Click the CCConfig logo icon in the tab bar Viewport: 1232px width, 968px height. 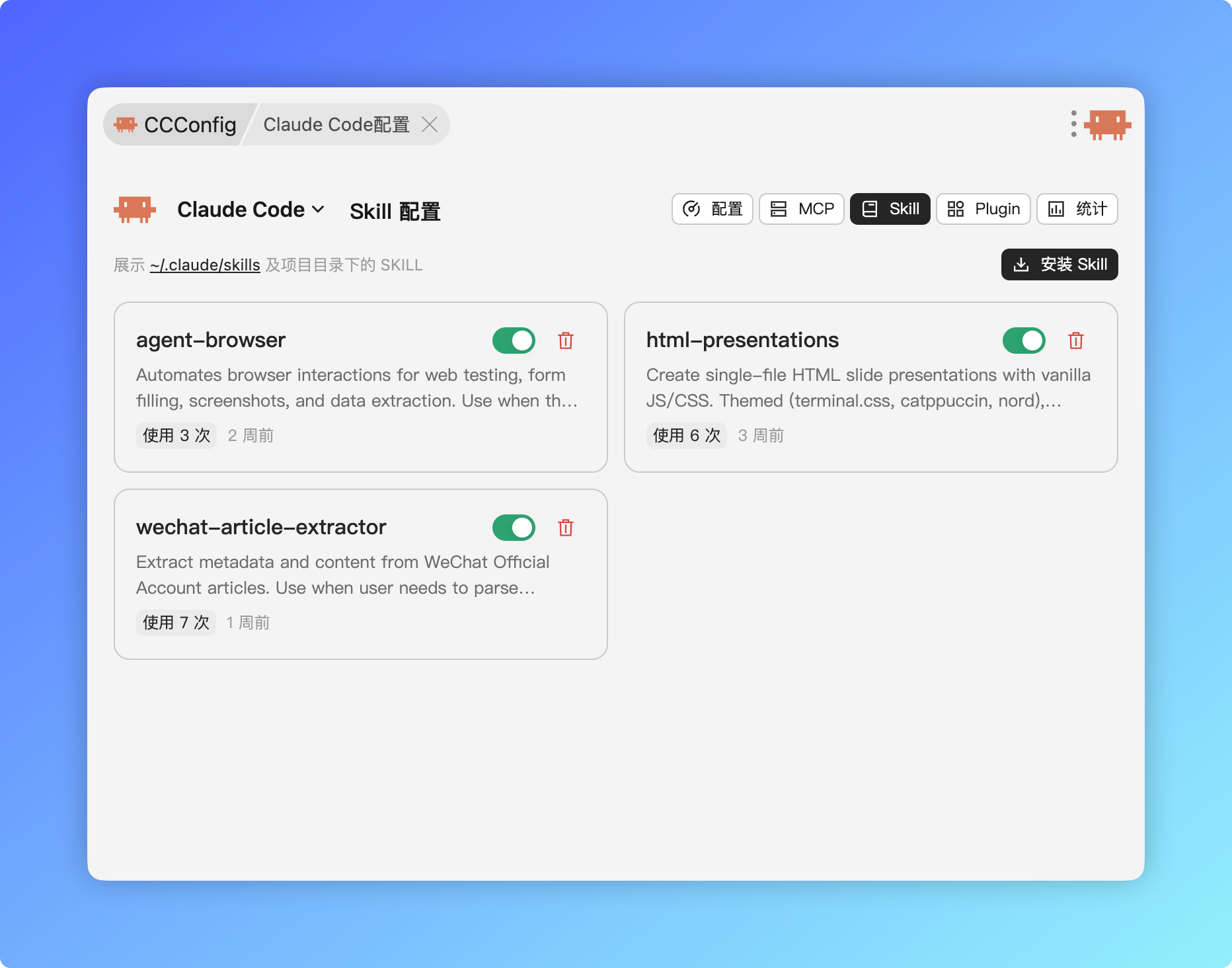coord(126,124)
